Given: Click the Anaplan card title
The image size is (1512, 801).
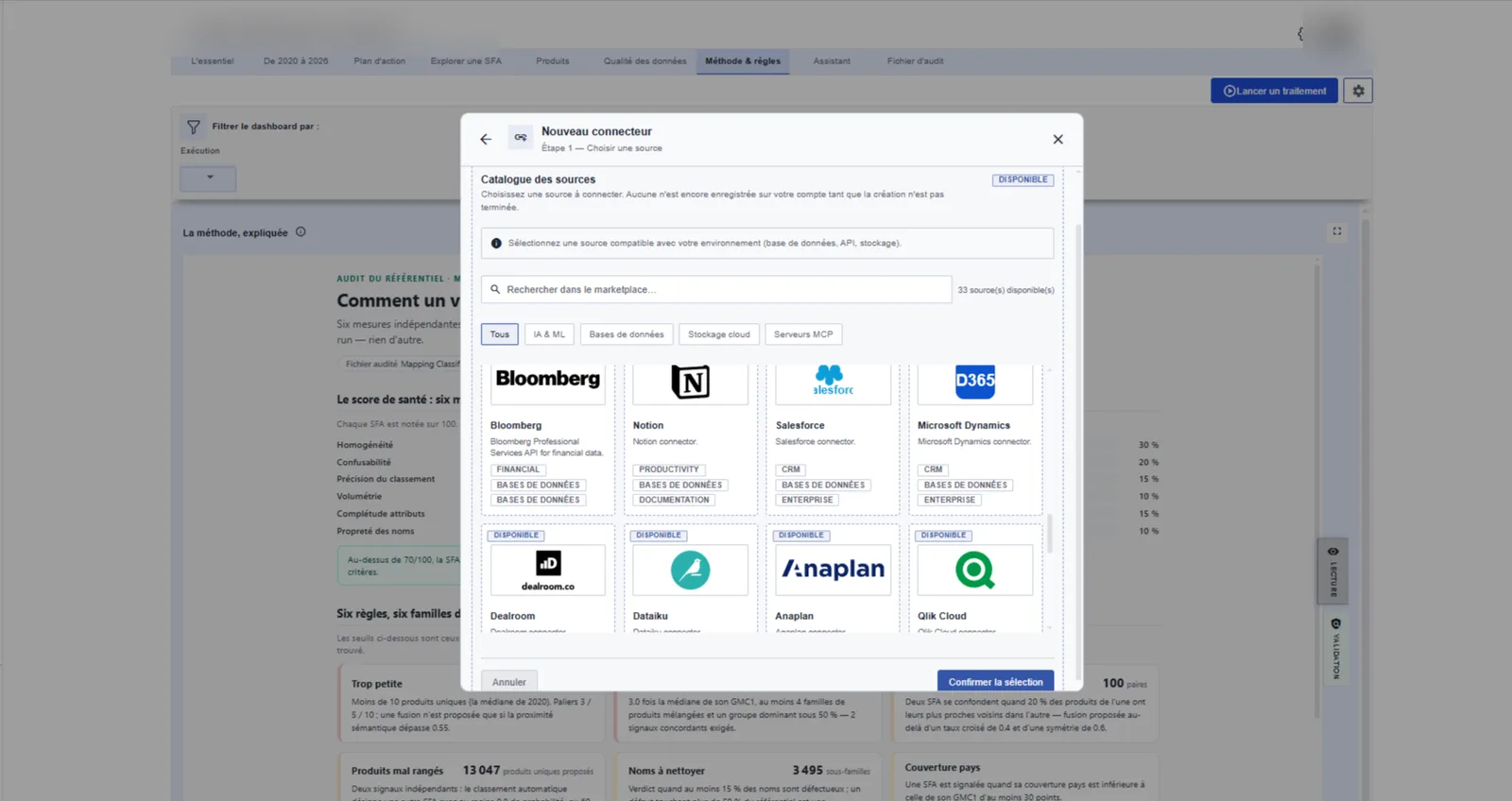Looking at the screenshot, I should tap(794, 616).
